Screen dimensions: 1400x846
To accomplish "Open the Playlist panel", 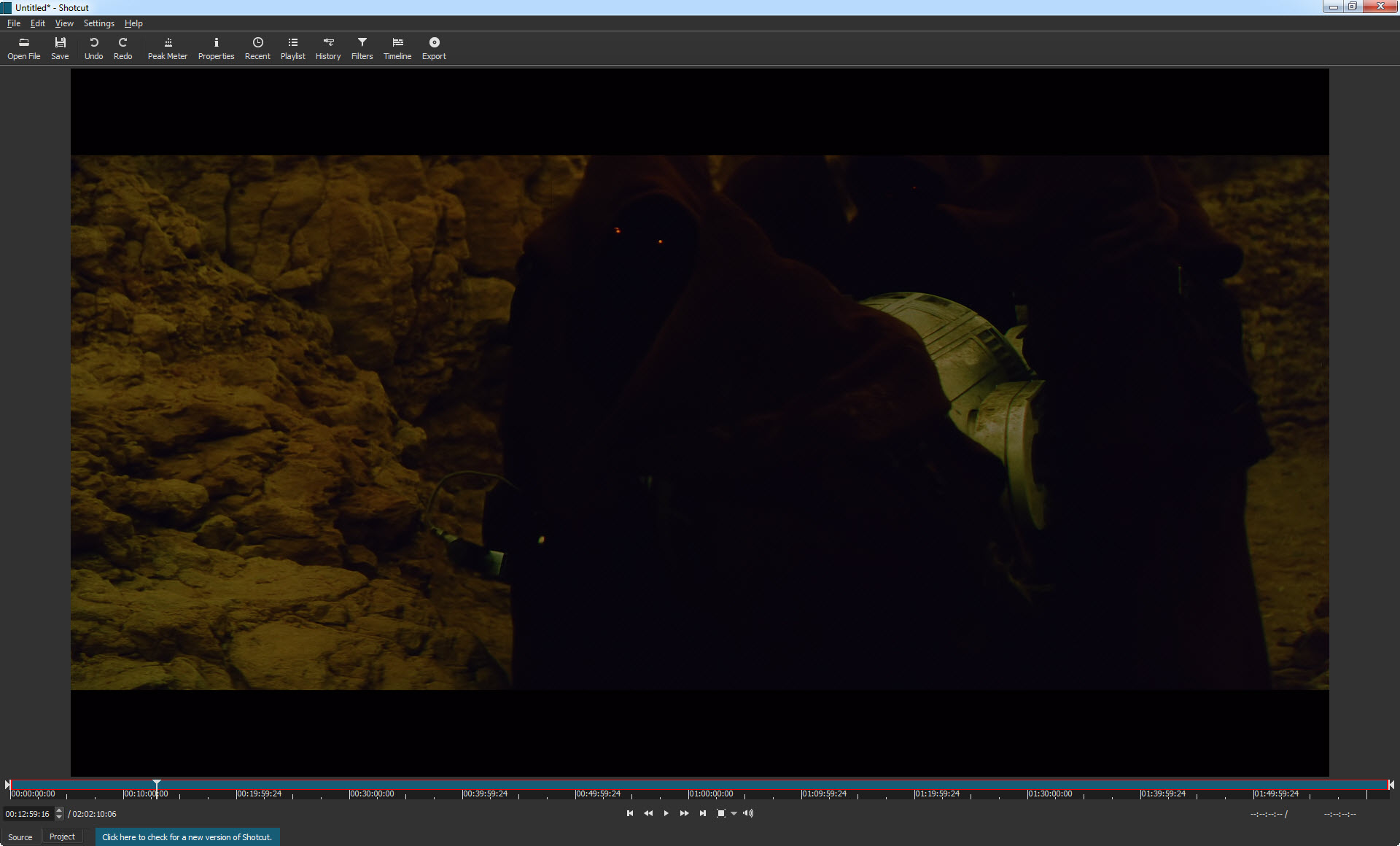I will pos(292,48).
